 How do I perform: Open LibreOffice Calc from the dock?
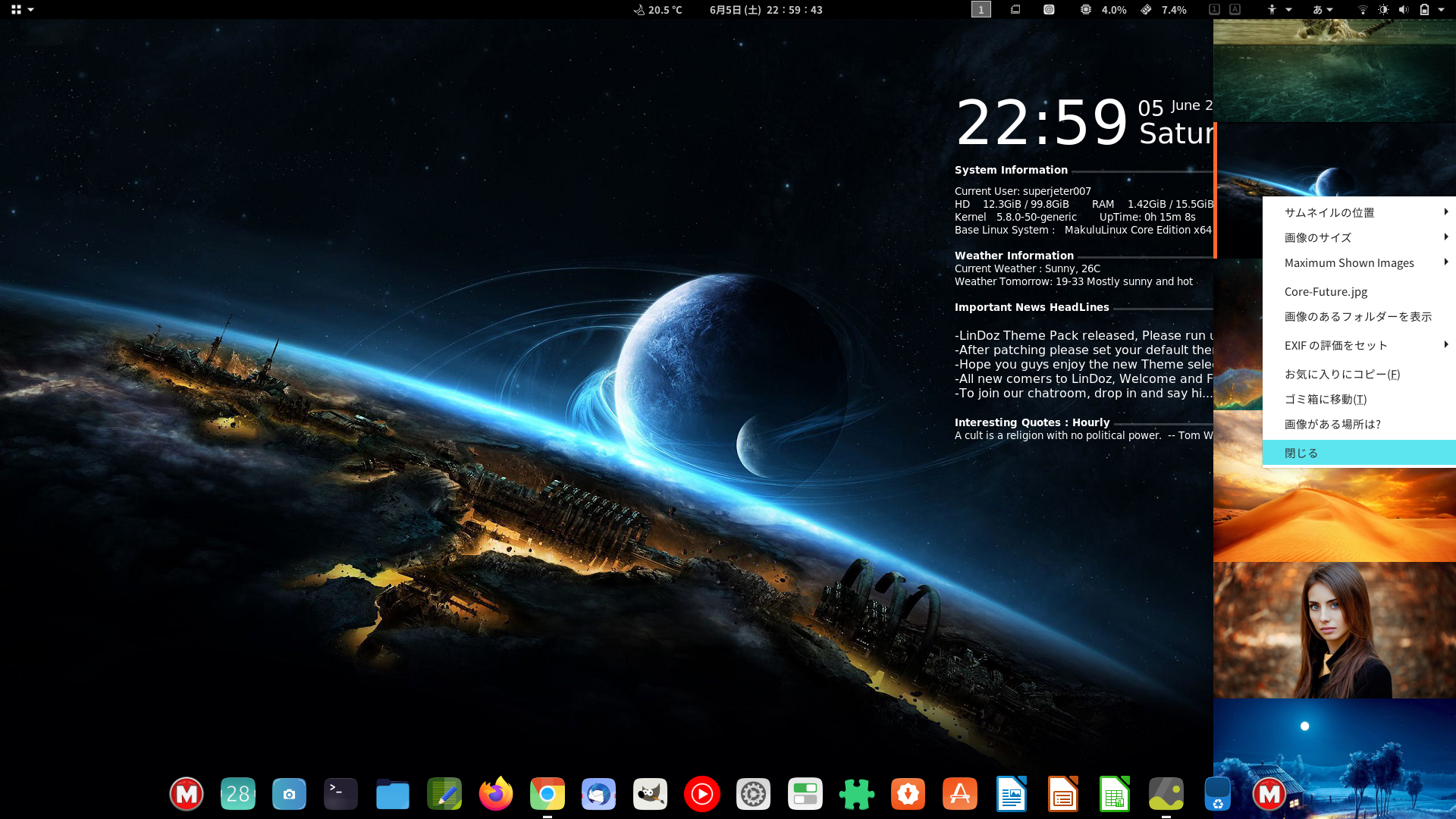tap(1114, 794)
